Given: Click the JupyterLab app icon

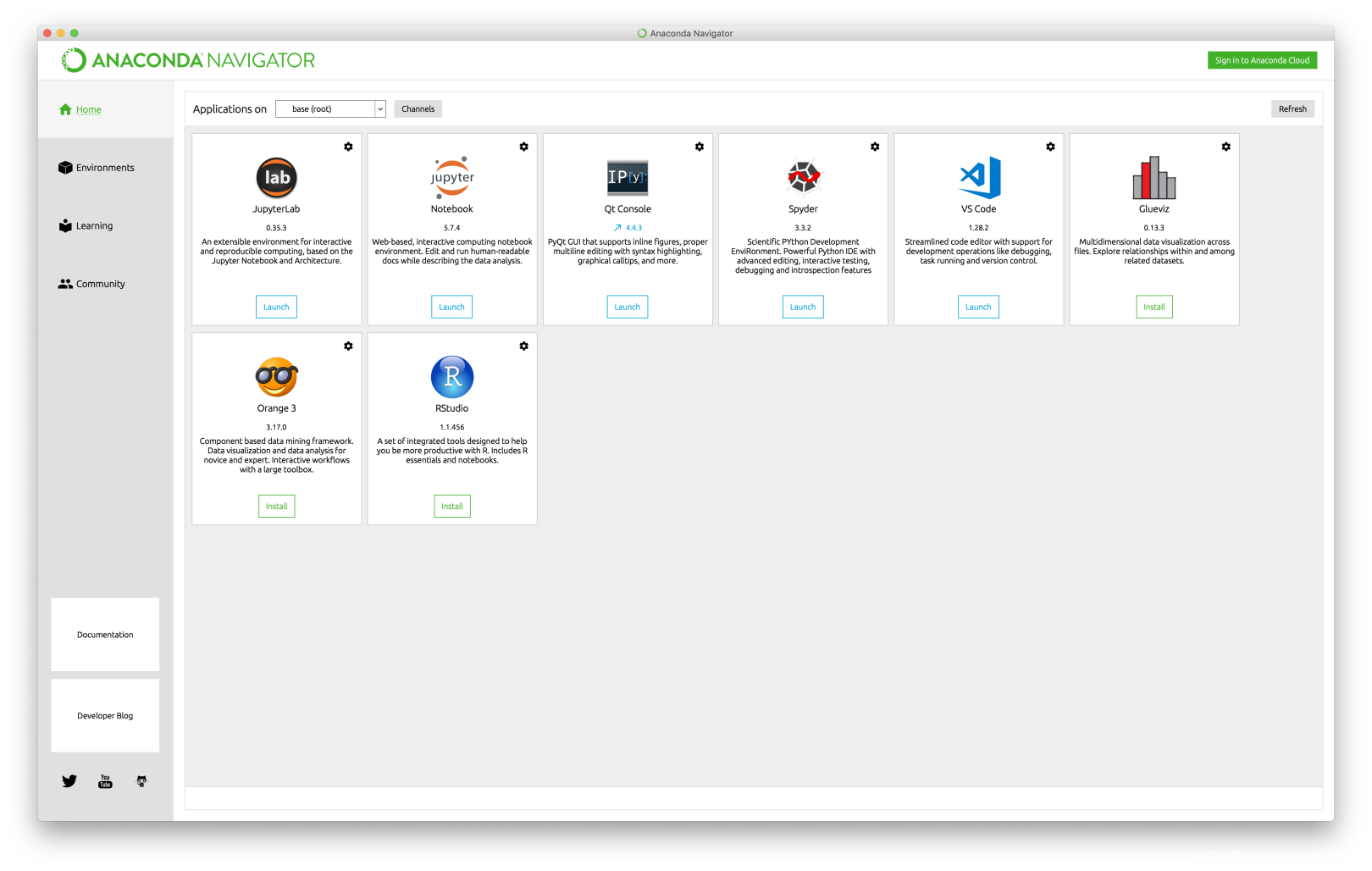Looking at the screenshot, I should click(x=276, y=178).
